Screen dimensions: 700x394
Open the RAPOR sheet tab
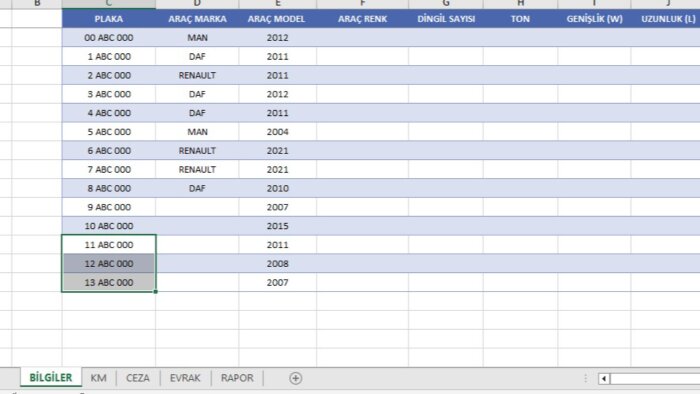237,378
